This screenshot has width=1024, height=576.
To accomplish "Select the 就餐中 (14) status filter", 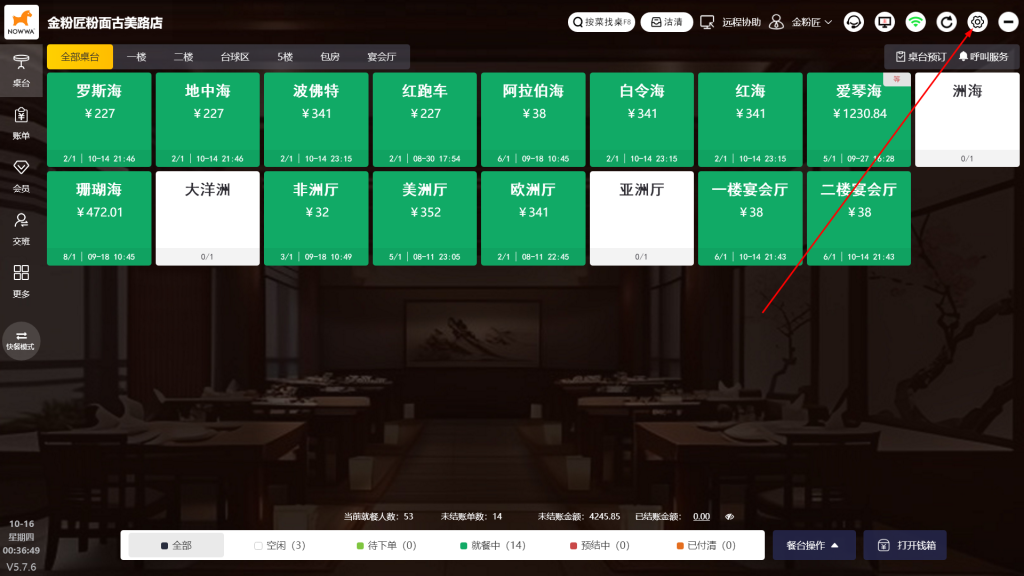I will coord(492,545).
